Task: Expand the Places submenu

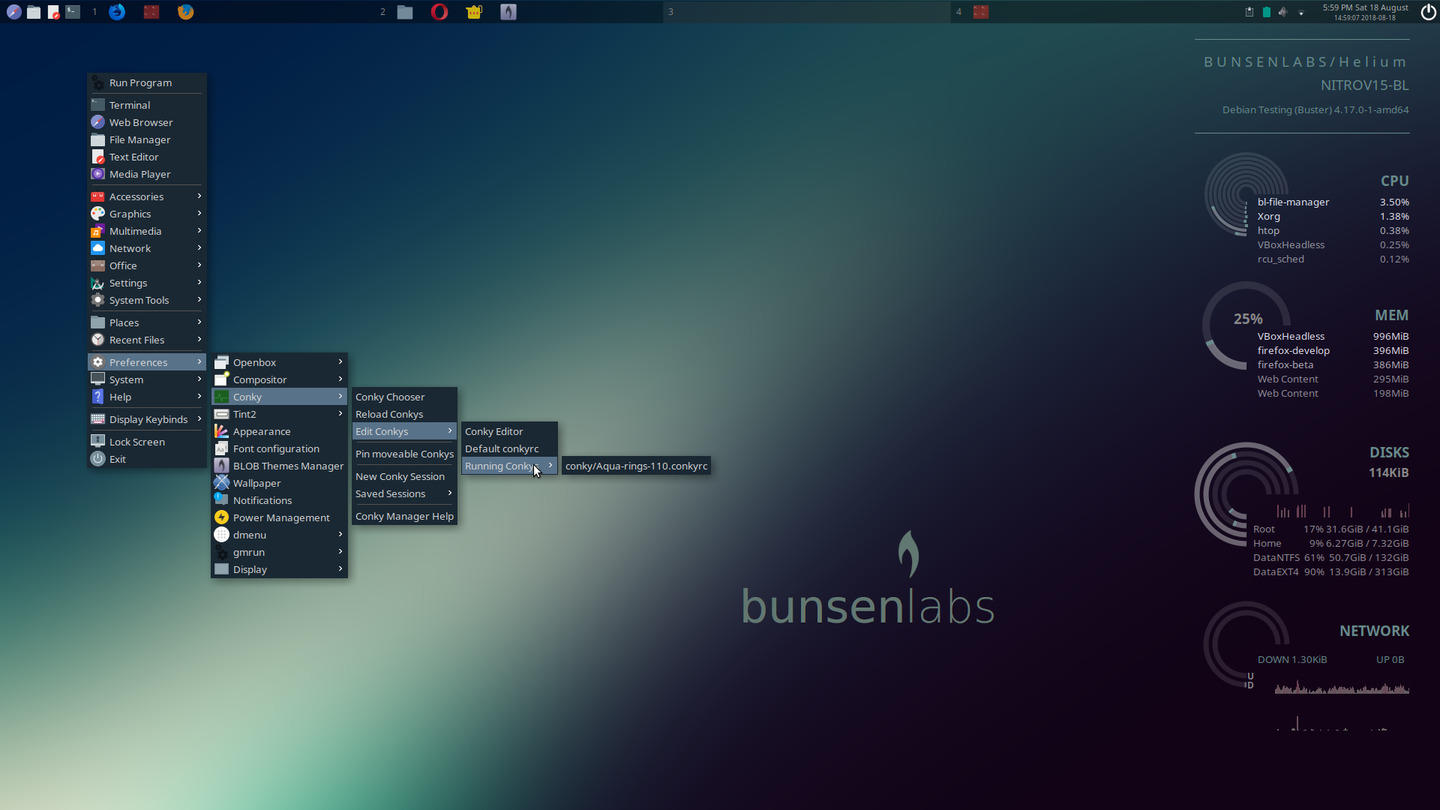Action: click(147, 323)
